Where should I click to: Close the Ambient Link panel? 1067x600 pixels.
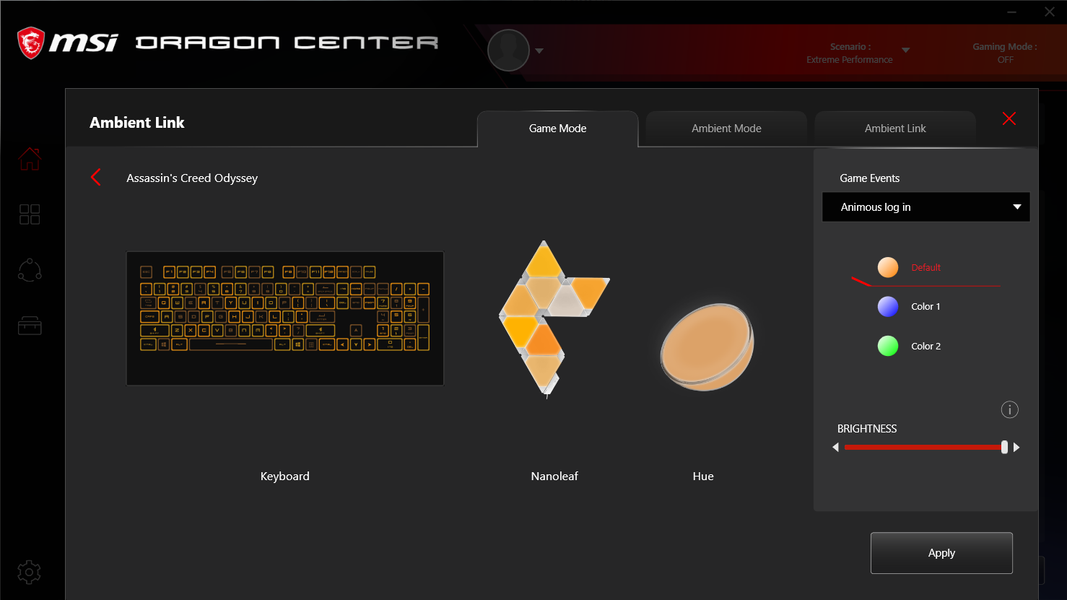coord(1009,118)
